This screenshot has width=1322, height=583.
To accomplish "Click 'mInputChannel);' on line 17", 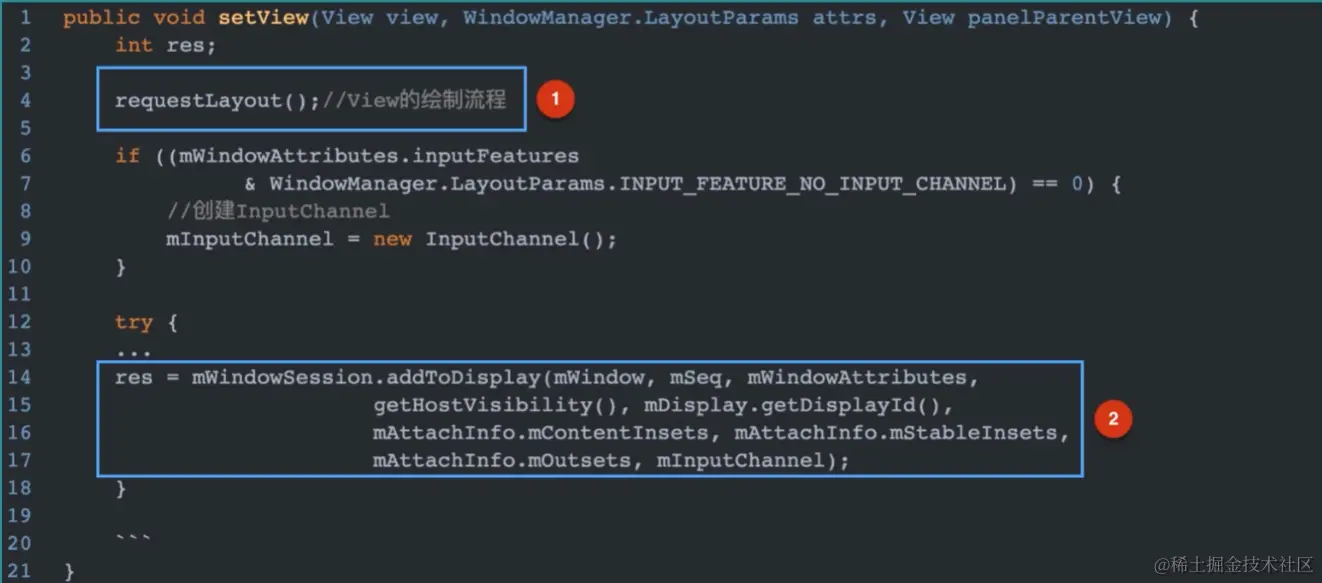I will [x=753, y=461].
